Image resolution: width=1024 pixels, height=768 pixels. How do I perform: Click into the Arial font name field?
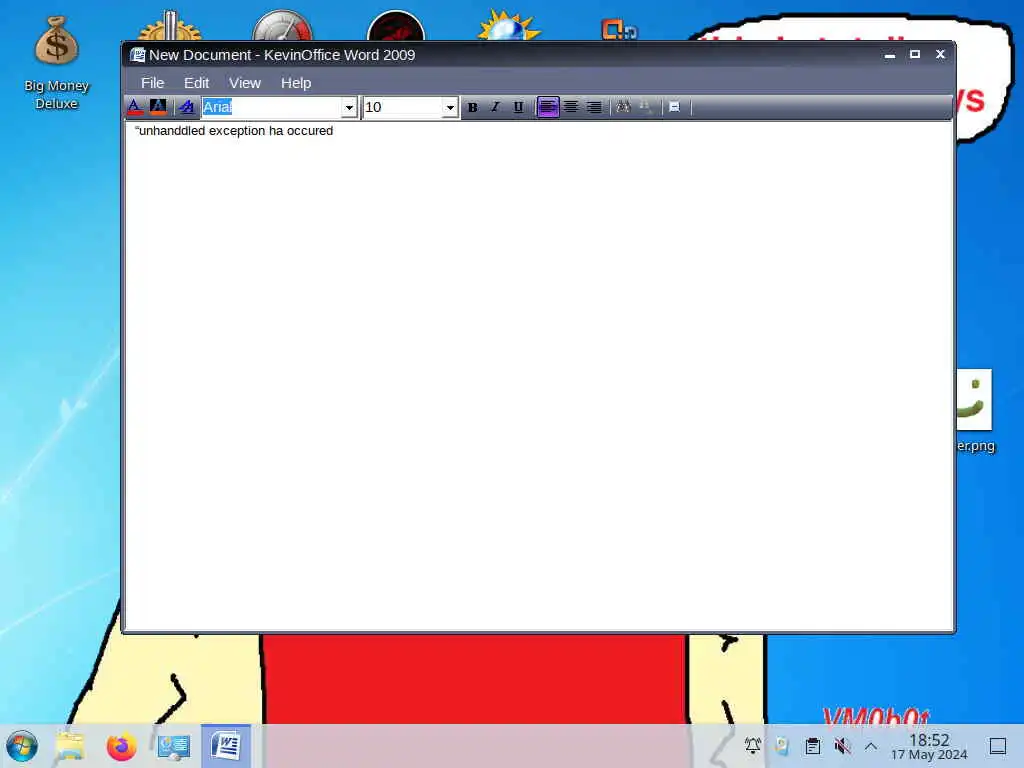(272, 107)
